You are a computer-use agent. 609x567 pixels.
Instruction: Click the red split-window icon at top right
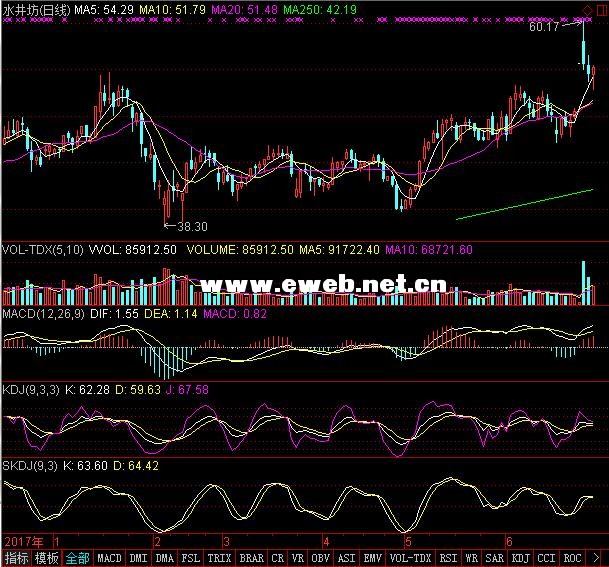600,10
